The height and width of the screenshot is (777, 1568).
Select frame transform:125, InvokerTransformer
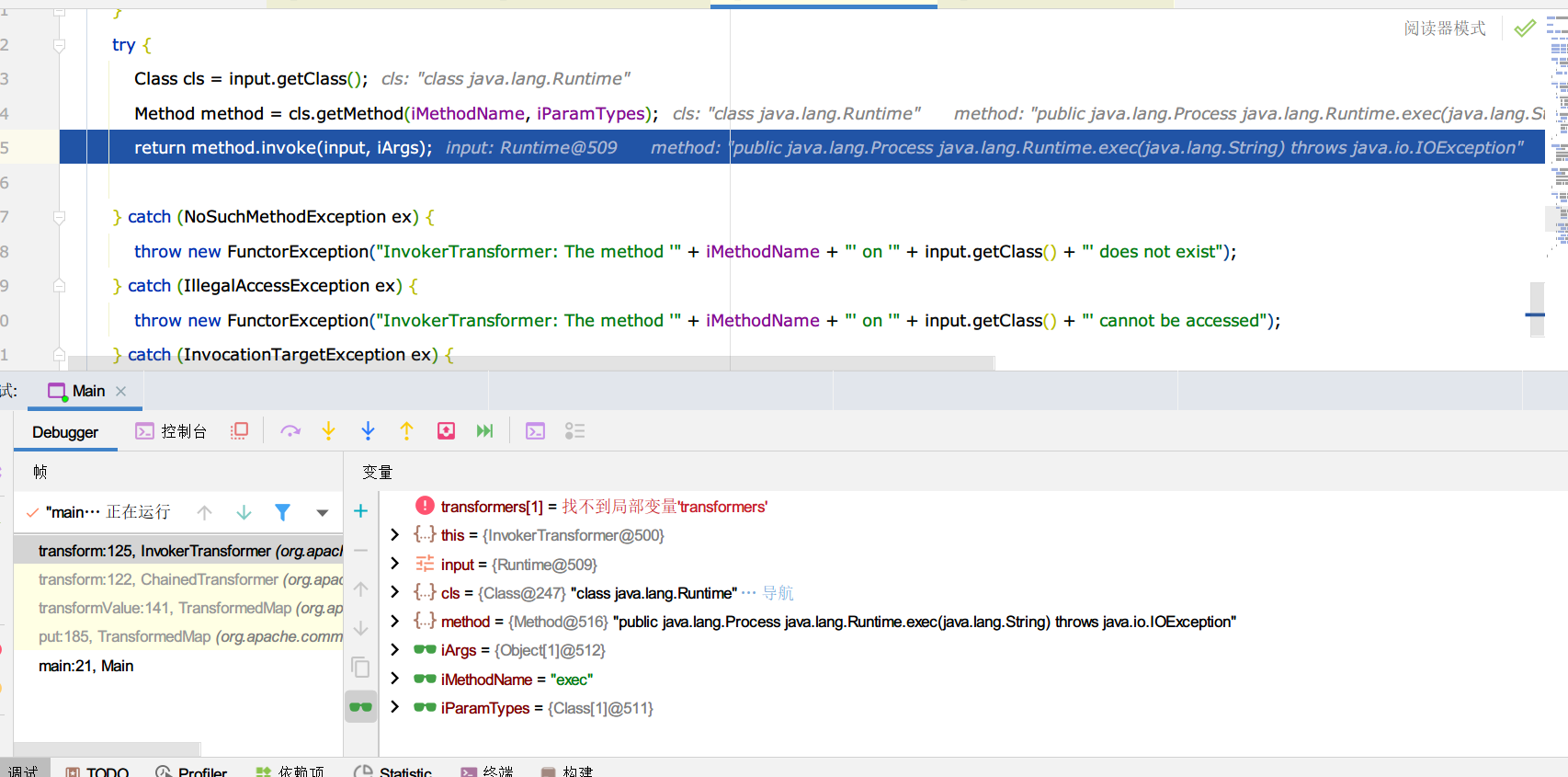pyautogui.click(x=178, y=551)
